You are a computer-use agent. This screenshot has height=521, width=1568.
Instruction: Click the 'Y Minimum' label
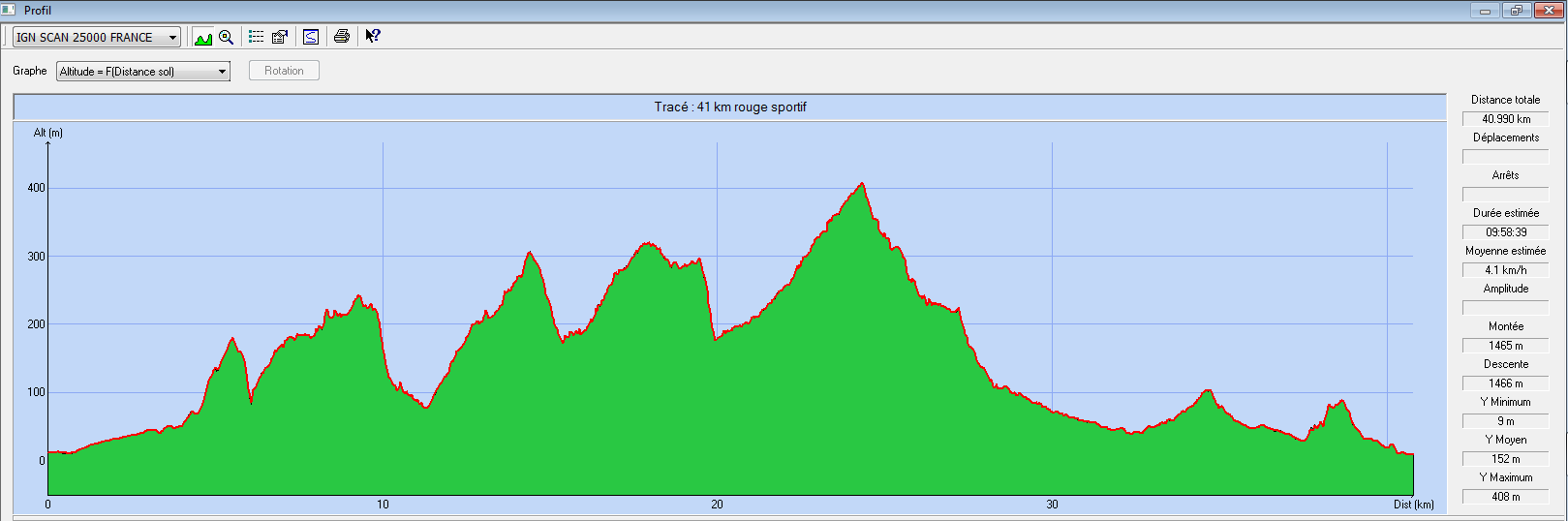pyautogui.click(x=1505, y=402)
